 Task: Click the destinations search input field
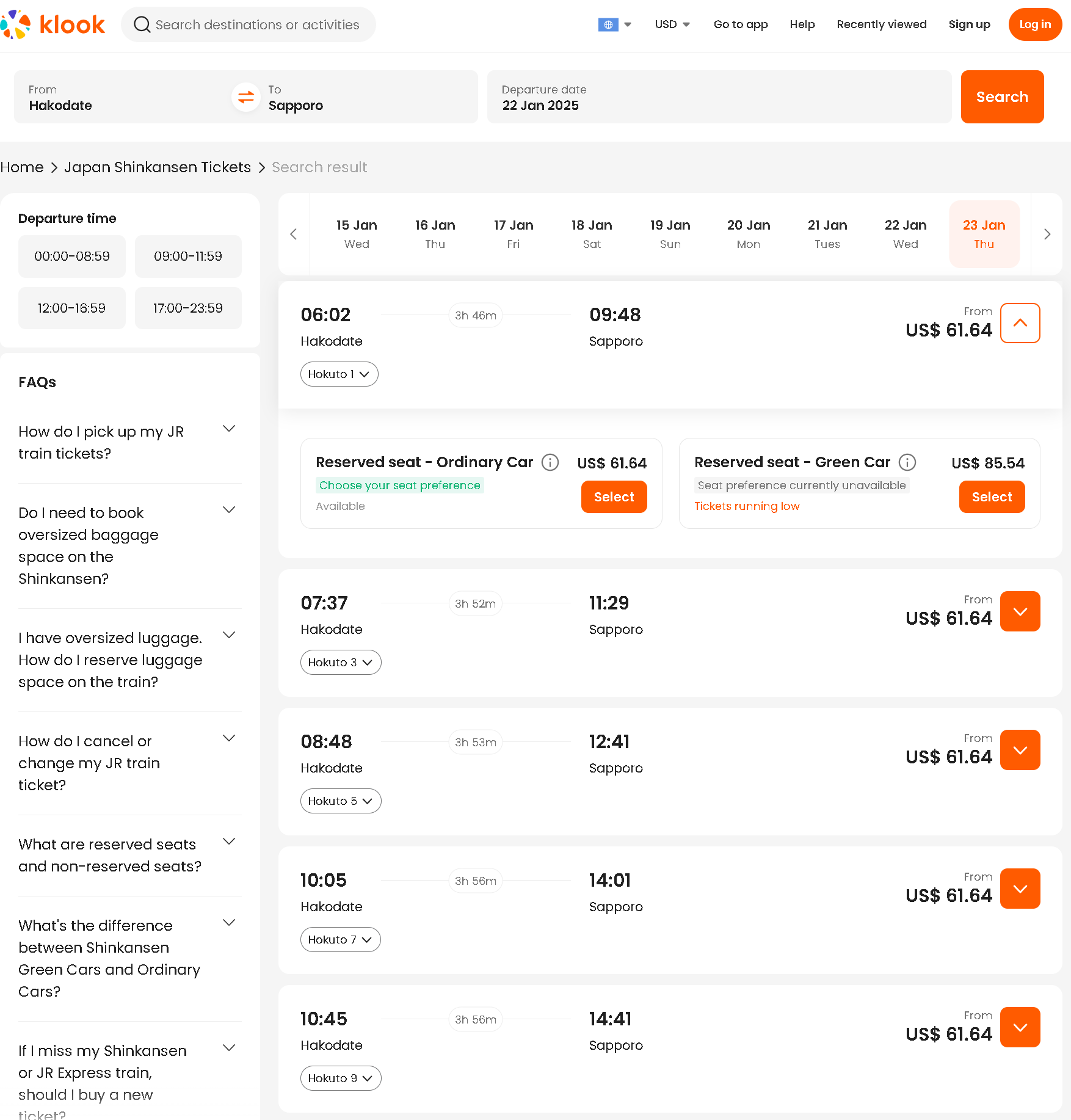tap(256, 24)
